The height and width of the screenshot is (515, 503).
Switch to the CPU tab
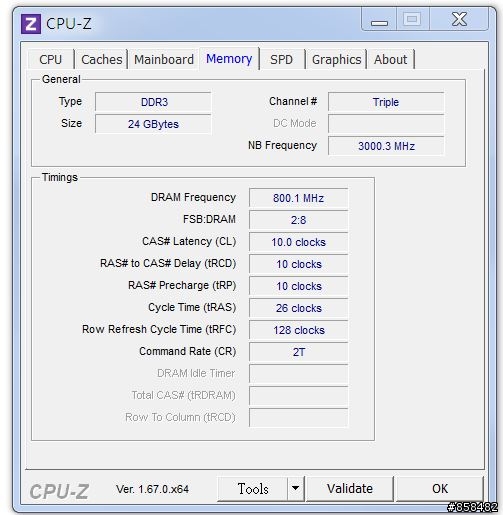(51, 60)
